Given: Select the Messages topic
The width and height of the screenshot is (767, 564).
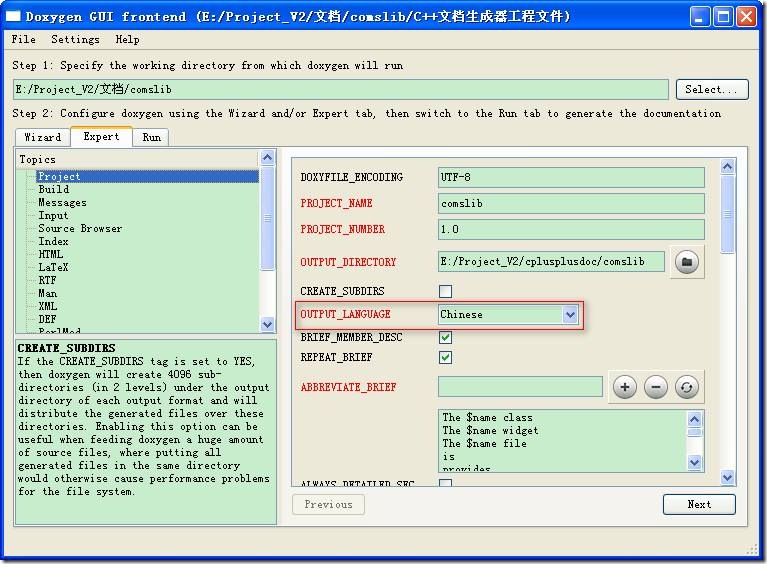Looking at the screenshot, I should [x=62, y=203].
